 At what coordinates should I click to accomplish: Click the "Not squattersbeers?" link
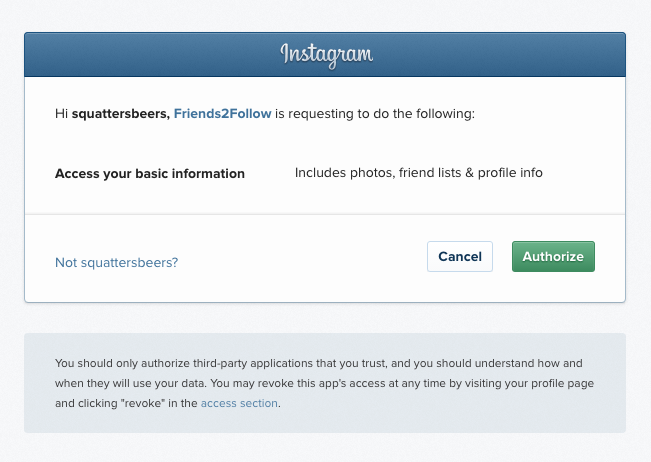(x=116, y=262)
